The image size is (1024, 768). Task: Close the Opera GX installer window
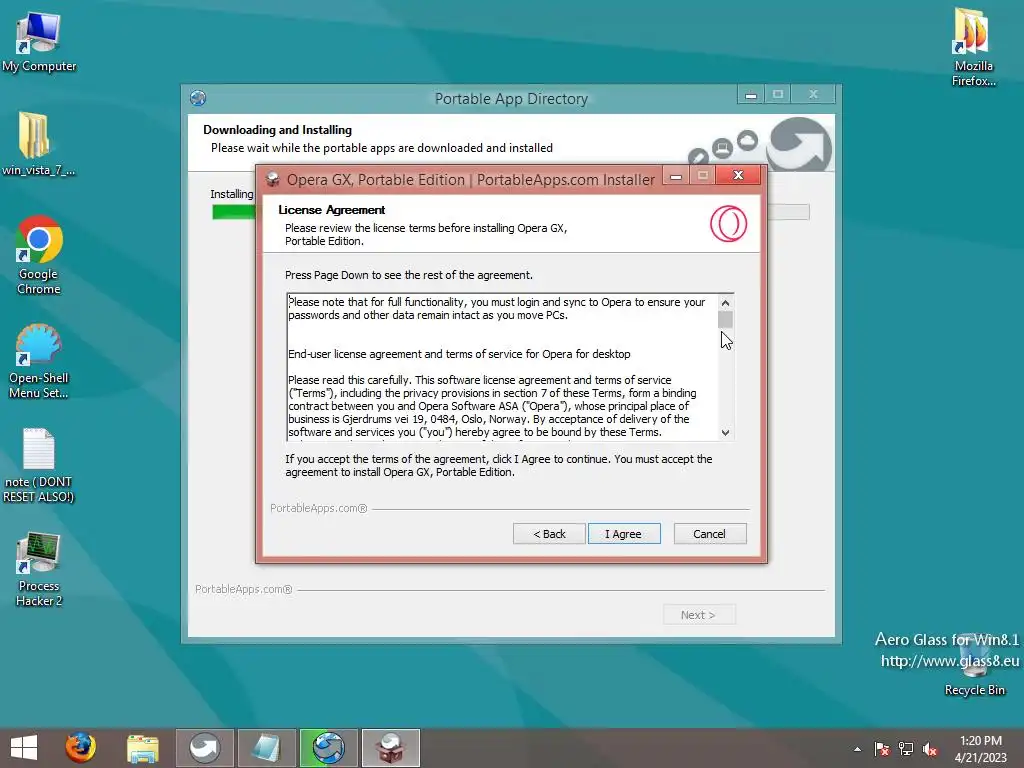point(738,175)
